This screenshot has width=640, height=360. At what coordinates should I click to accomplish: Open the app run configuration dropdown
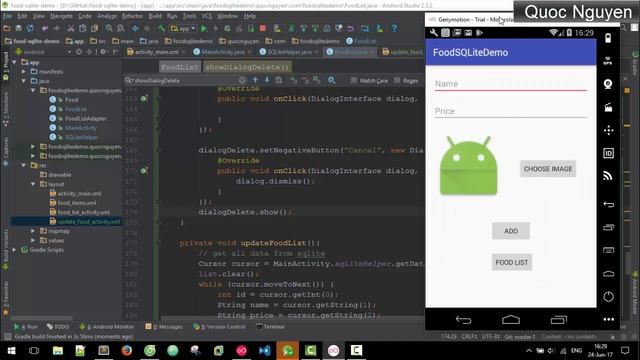click(183, 29)
